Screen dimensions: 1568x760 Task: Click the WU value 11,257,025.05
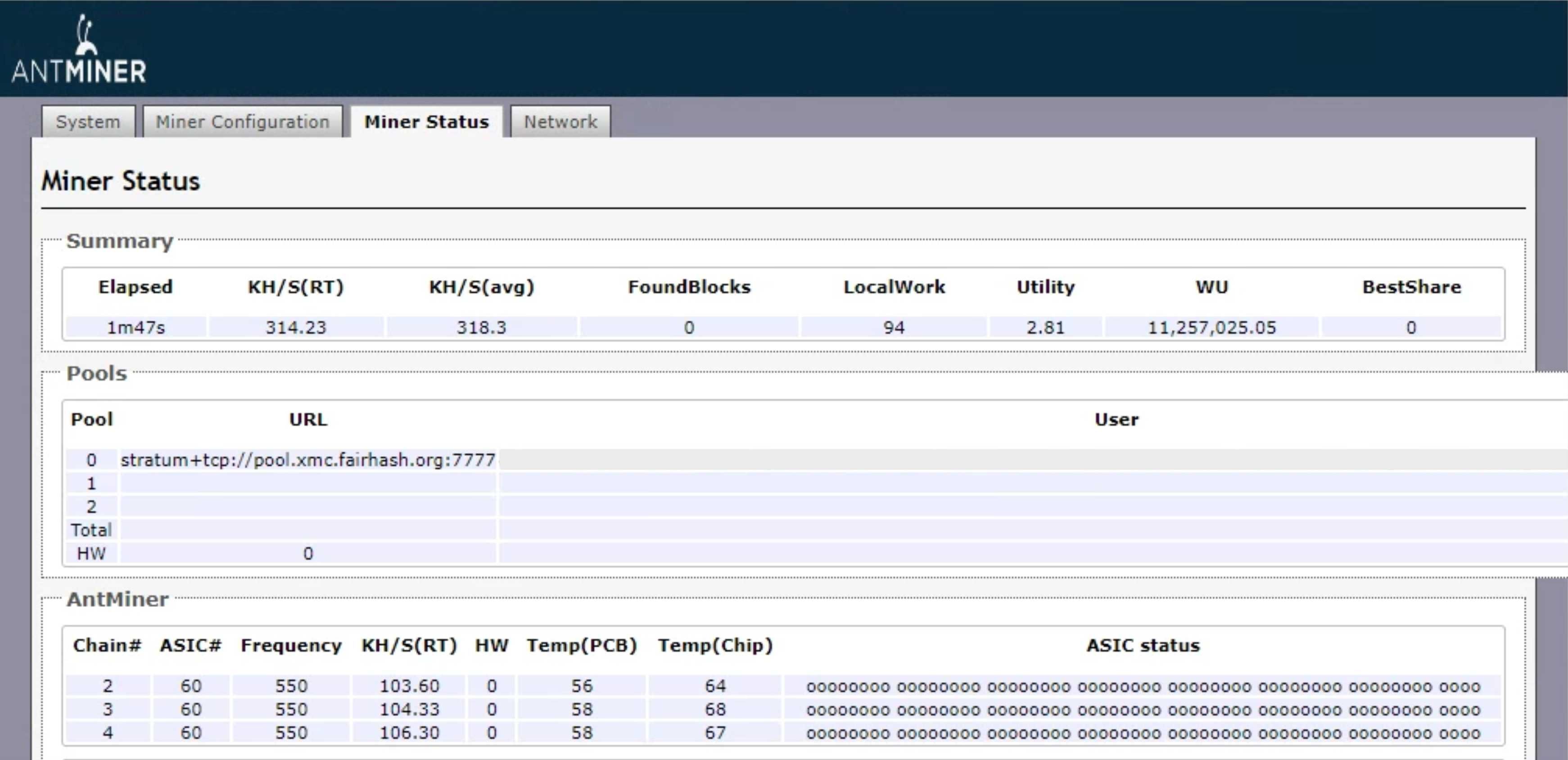pyautogui.click(x=1212, y=328)
